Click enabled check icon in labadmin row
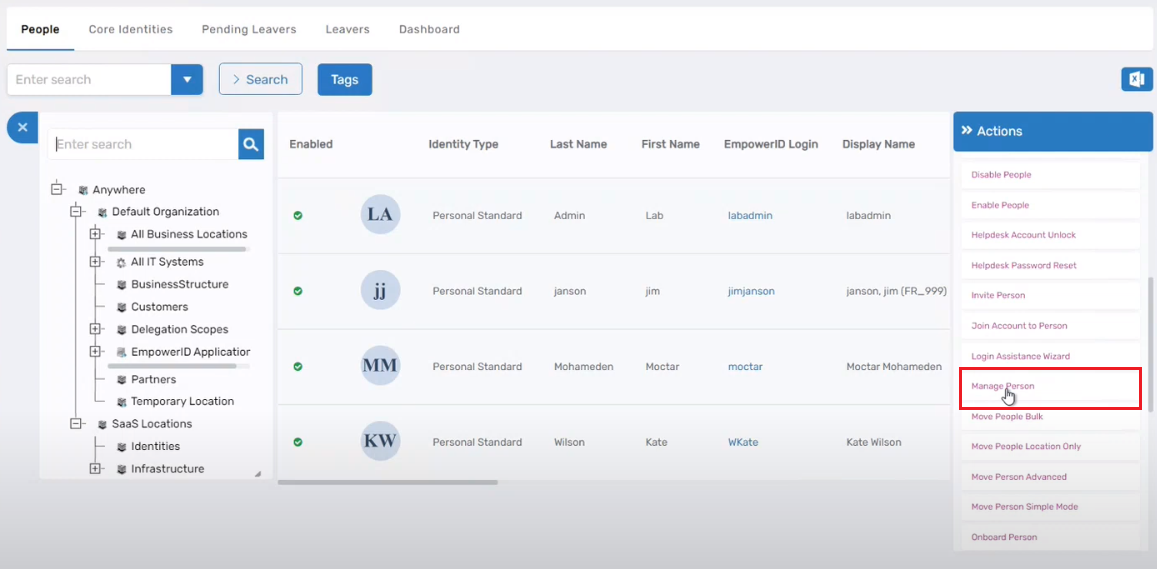The image size is (1157, 569). pyautogui.click(x=297, y=215)
